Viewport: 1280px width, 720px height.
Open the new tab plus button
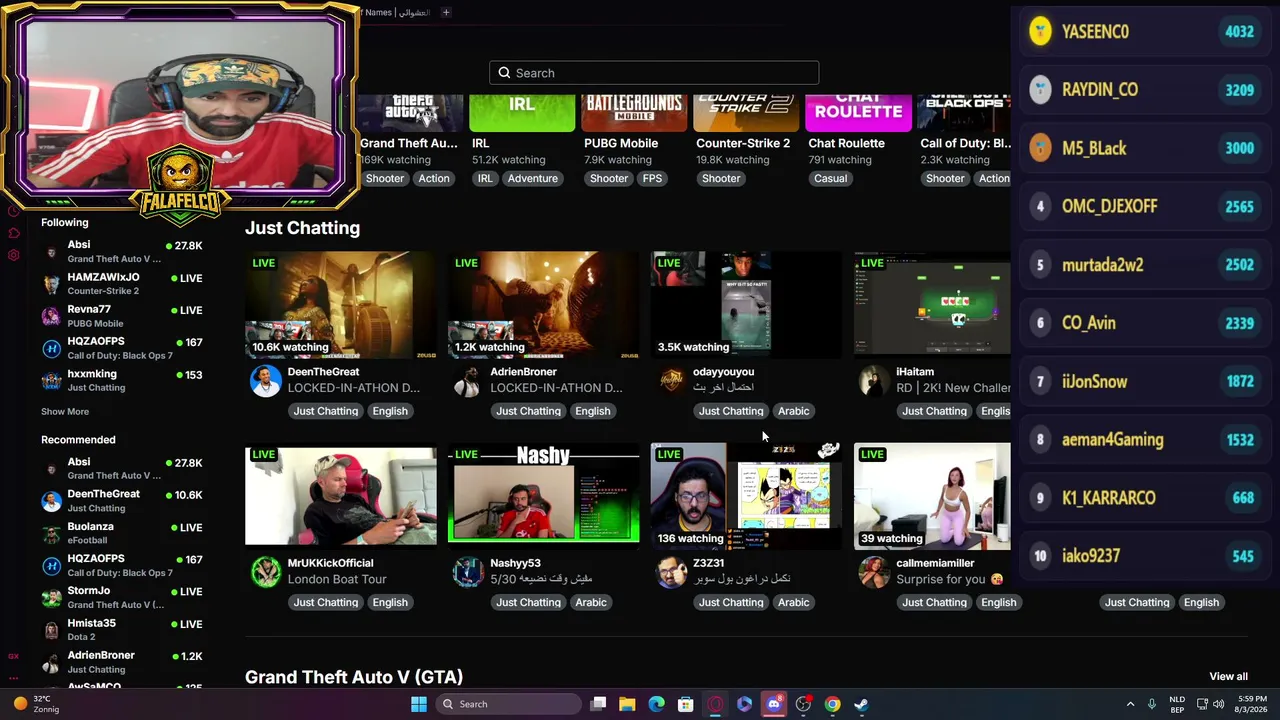446,12
